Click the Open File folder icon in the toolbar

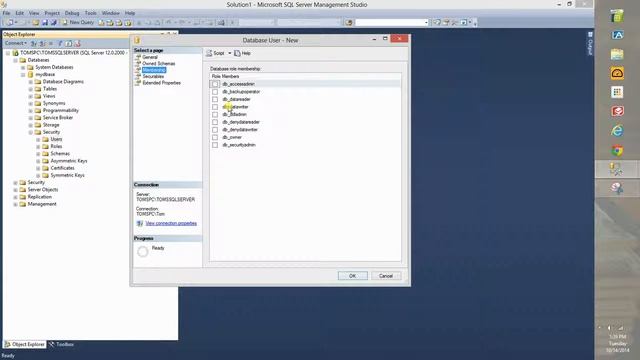(x=36, y=22)
